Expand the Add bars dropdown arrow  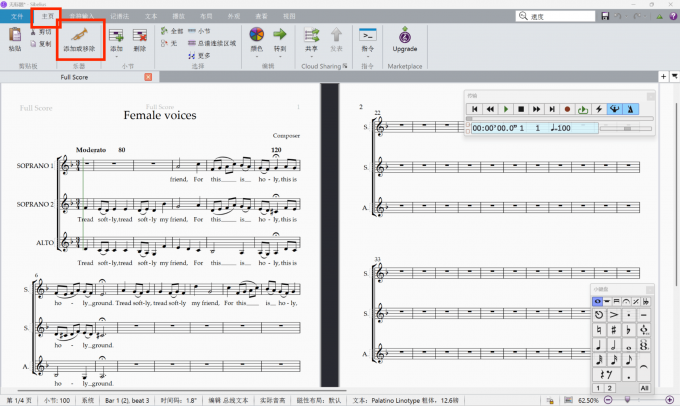[x=116, y=57]
